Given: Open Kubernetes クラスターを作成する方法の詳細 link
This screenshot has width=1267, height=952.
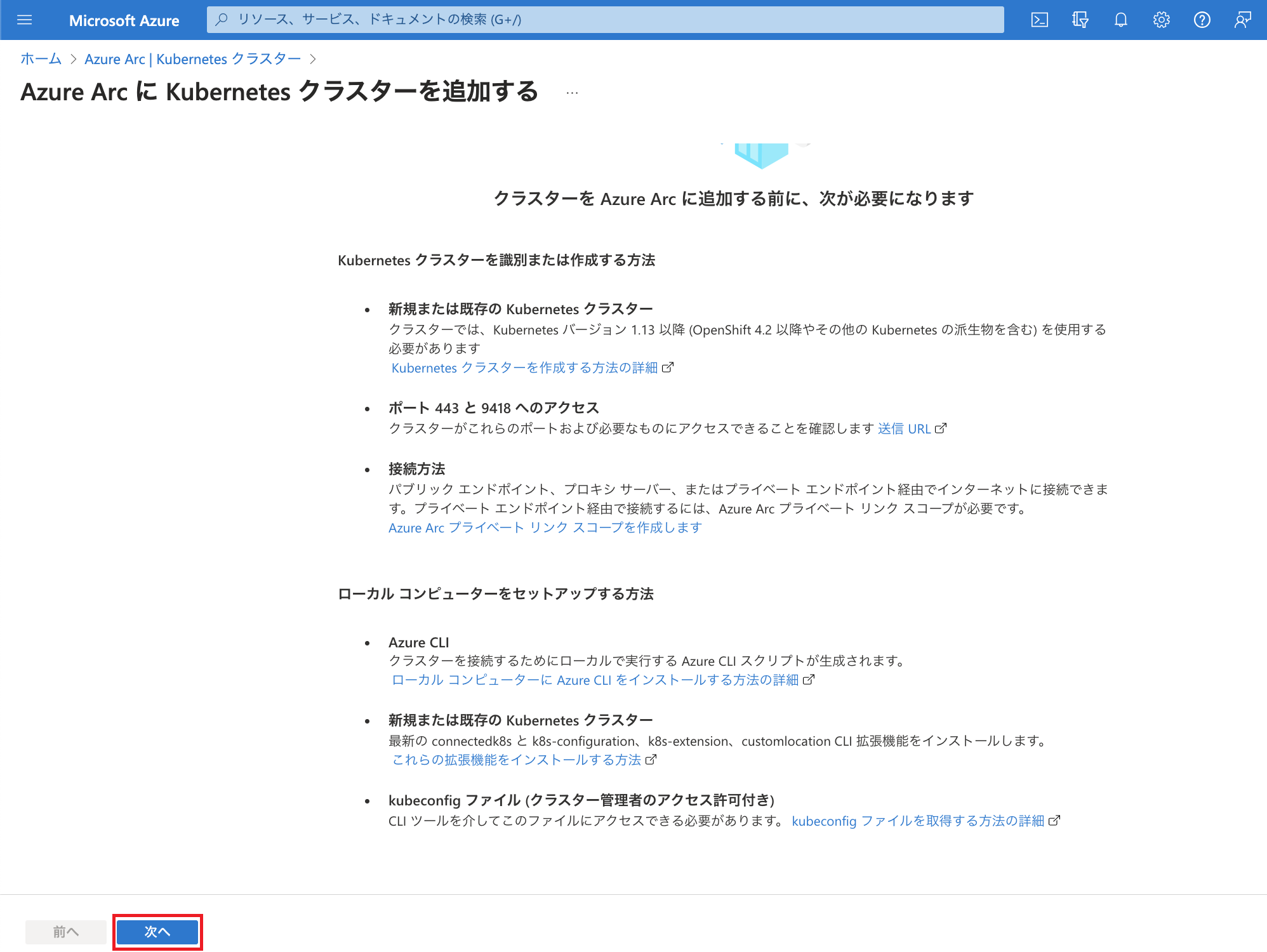Looking at the screenshot, I should 524,367.
